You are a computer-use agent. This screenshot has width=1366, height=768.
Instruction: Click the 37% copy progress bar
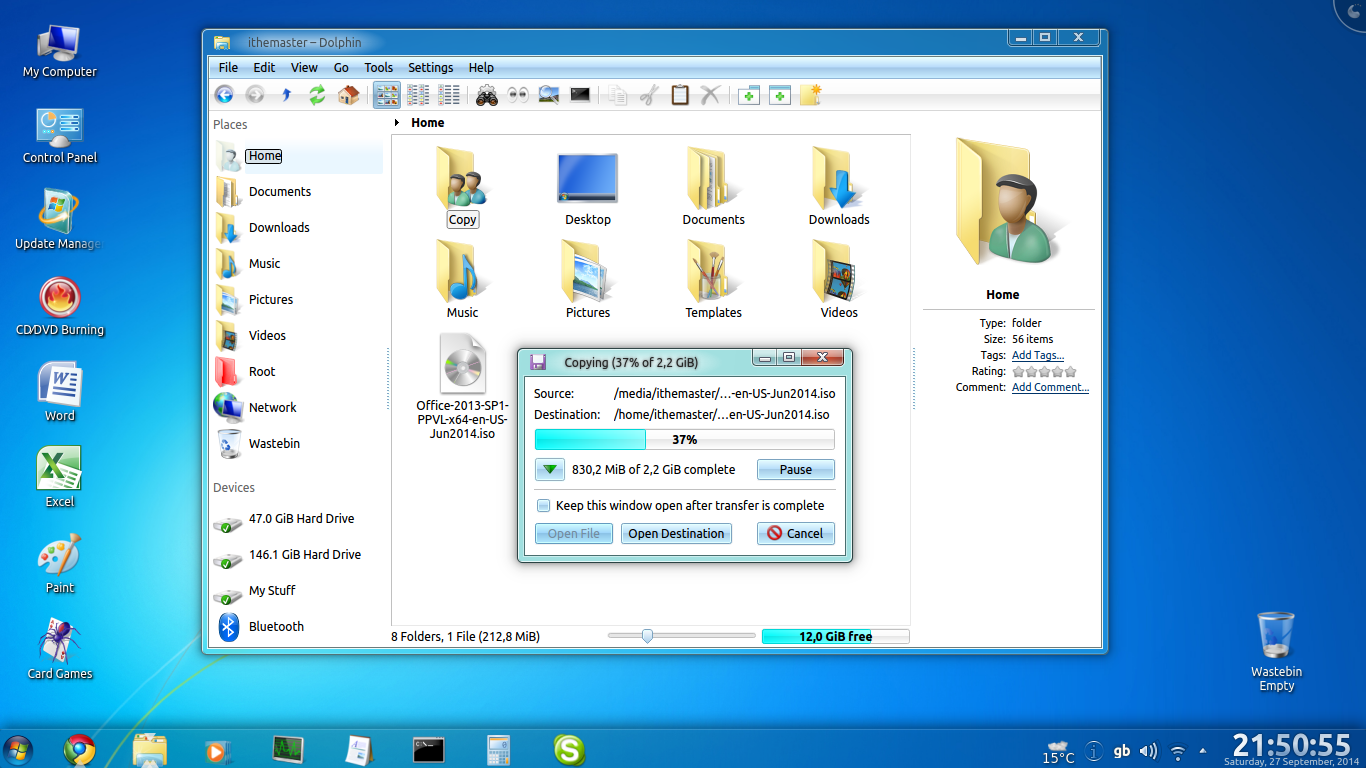pyautogui.click(x=684, y=440)
